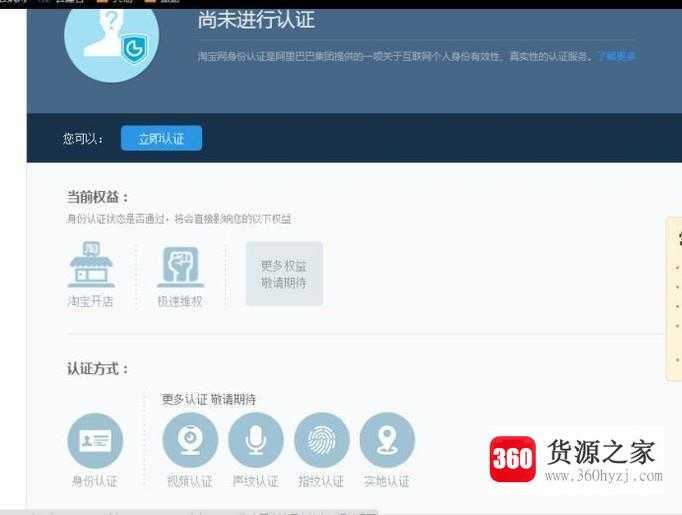The height and width of the screenshot is (515, 682).
Task: Choose the 身份认证 ID card icon
Action: tap(95, 441)
